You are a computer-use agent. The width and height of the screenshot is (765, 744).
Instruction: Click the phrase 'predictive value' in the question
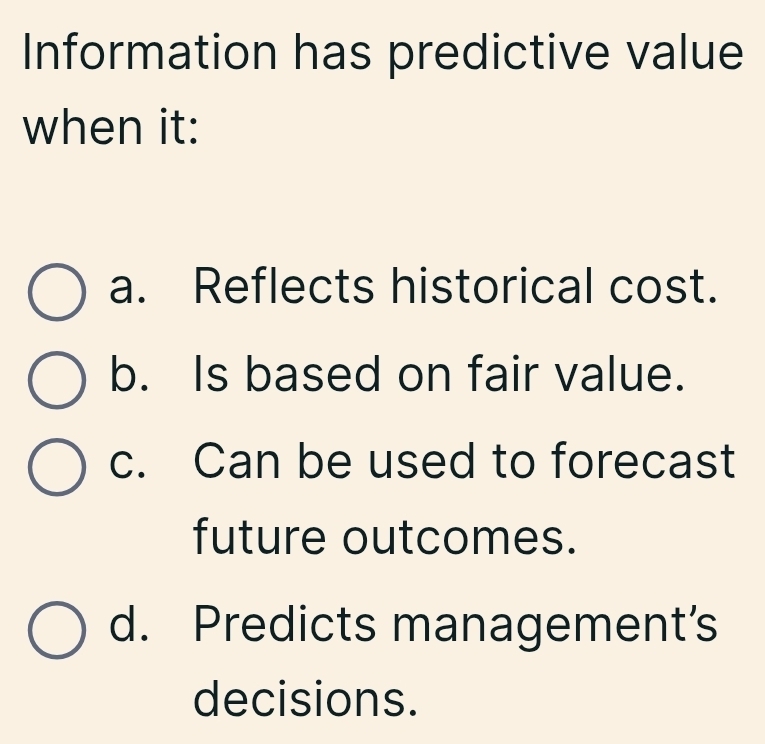(565, 52)
